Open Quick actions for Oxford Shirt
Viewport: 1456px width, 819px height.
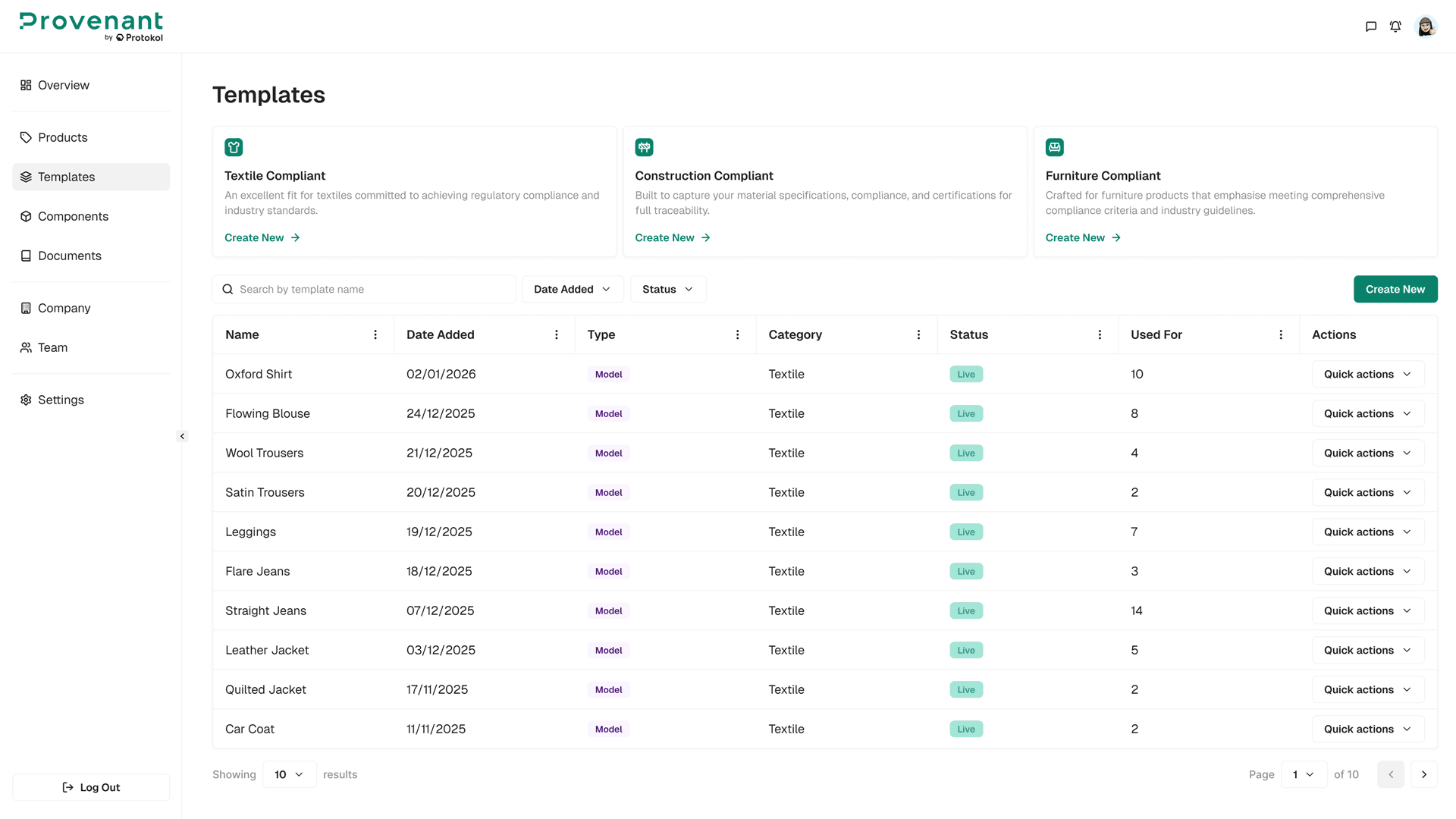(x=1367, y=374)
